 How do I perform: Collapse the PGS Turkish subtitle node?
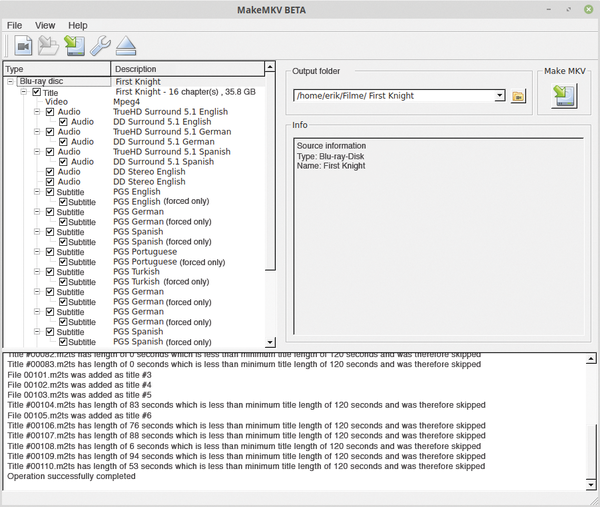pos(37,272)
